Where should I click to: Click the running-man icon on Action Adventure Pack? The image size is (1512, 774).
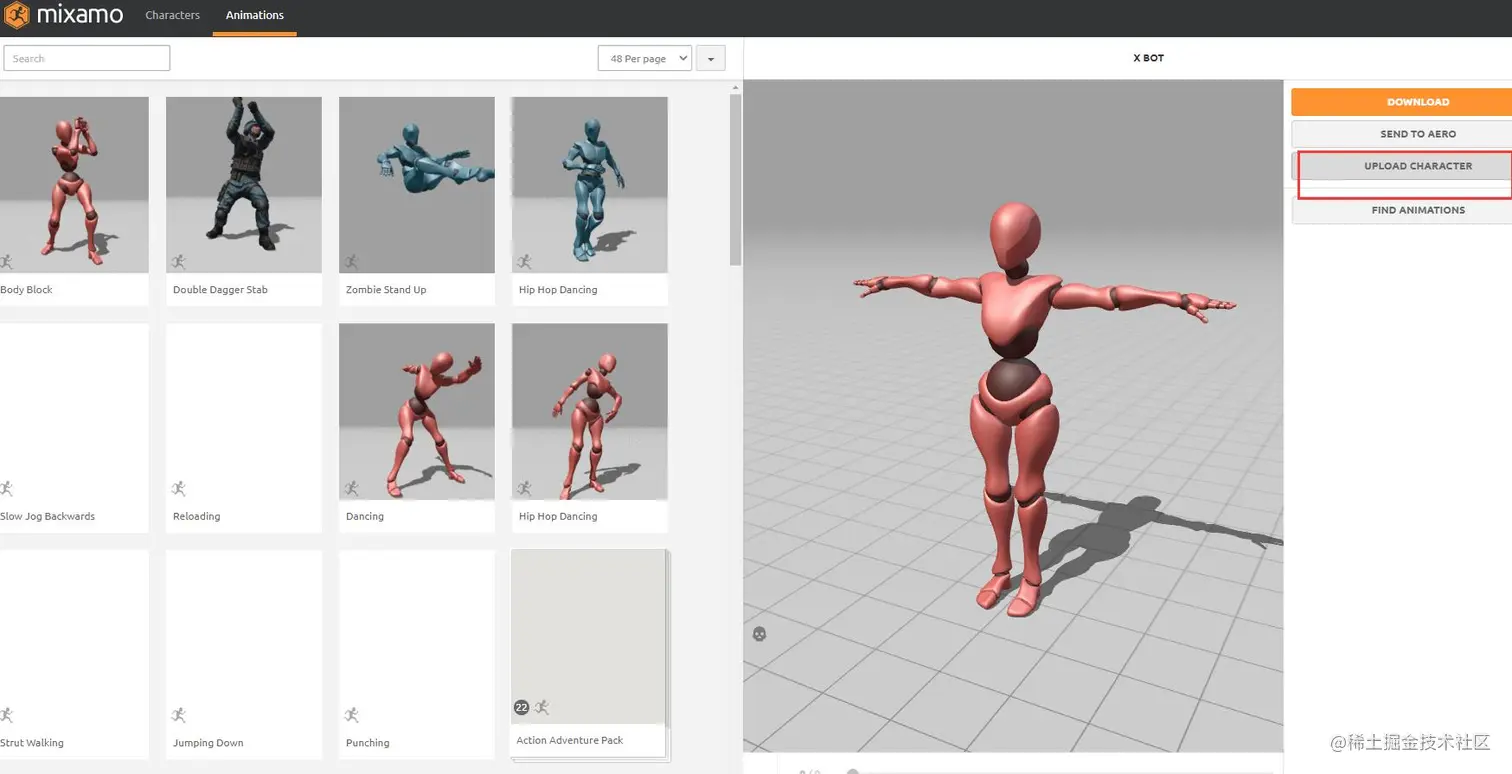(x=542, y=707)
